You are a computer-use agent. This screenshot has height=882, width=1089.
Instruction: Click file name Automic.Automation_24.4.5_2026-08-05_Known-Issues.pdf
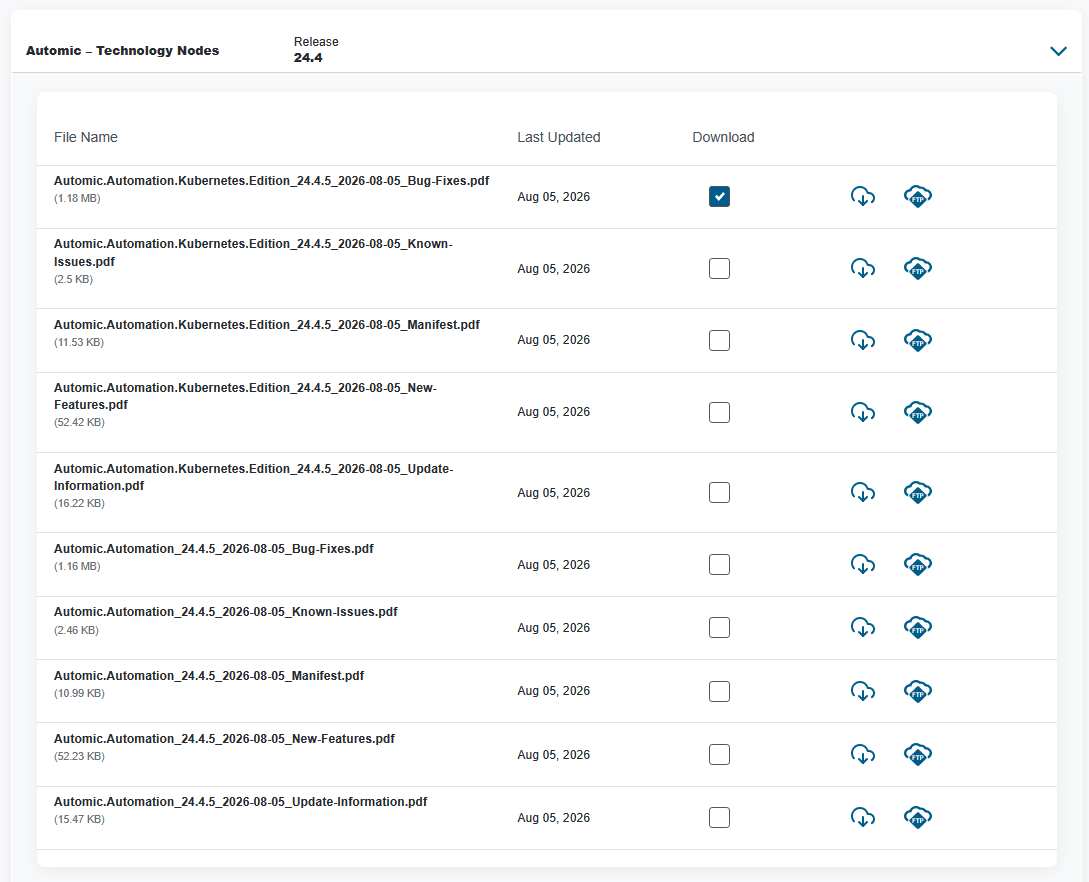(226, 612)
